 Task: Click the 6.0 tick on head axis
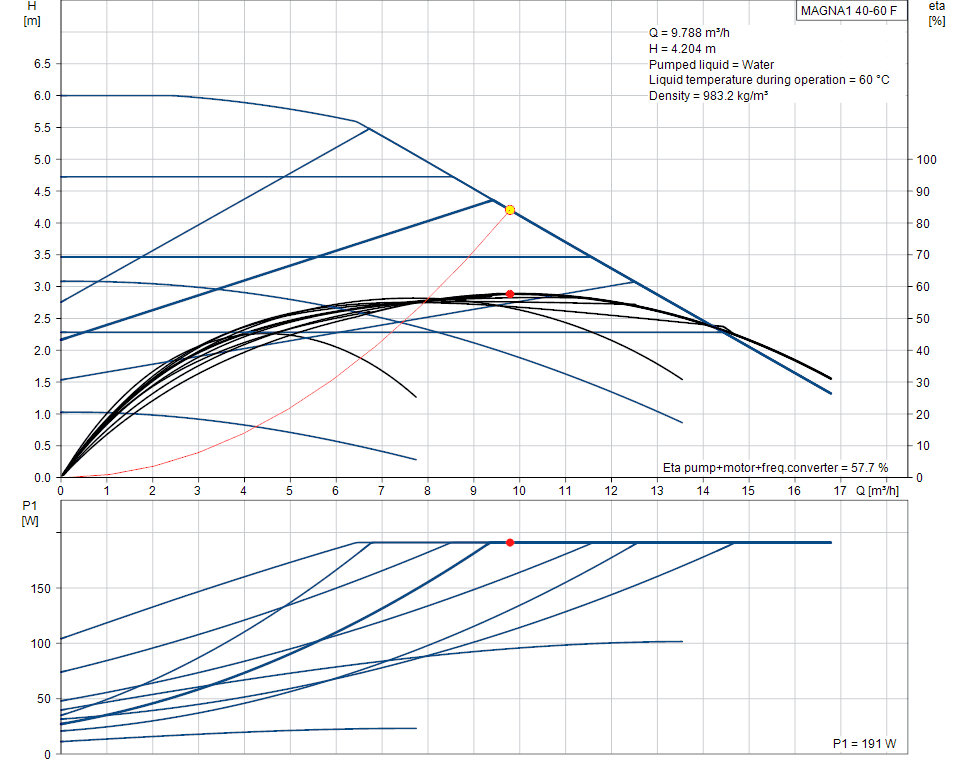[x=43, y=96]
